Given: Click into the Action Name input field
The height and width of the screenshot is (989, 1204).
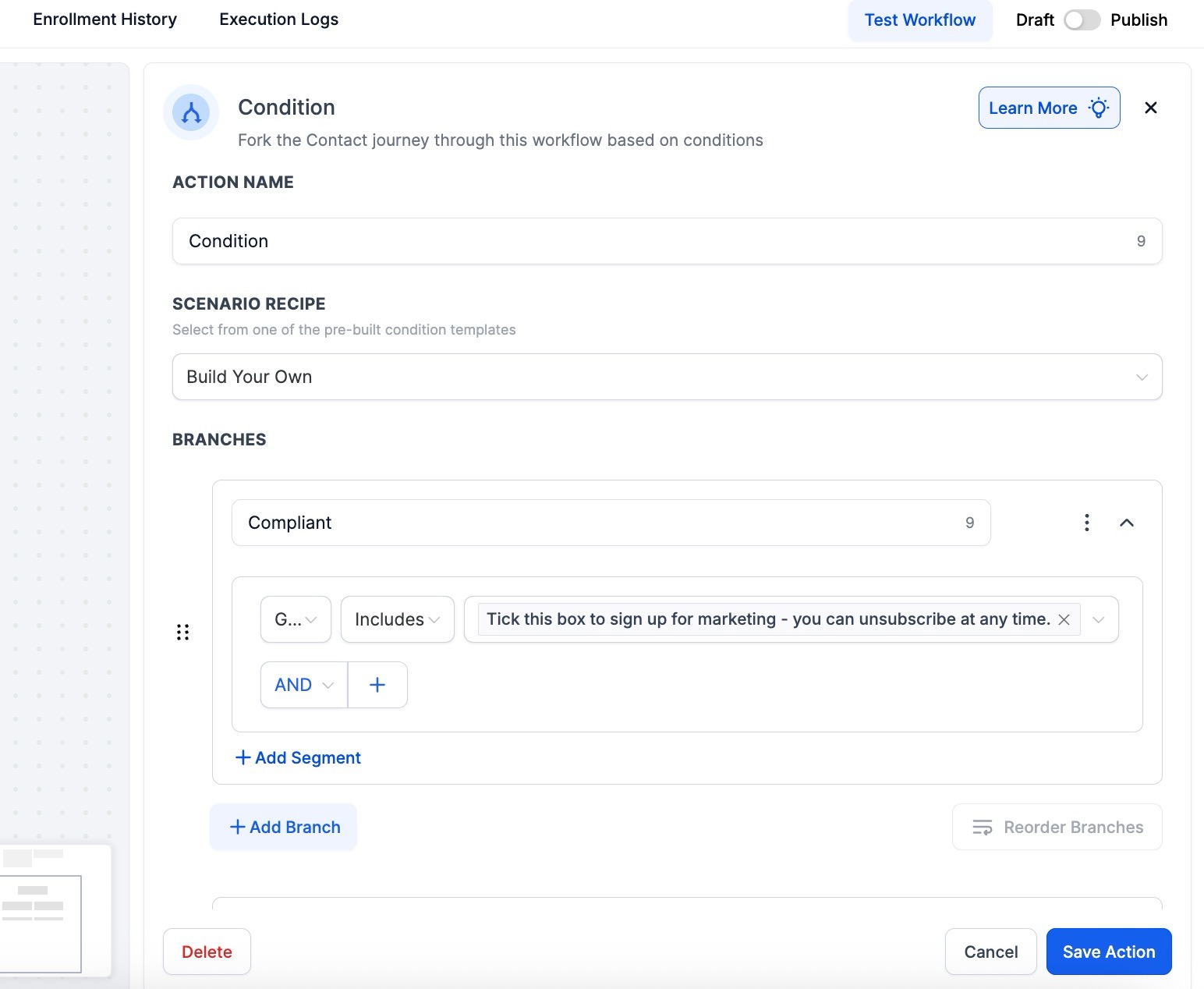Looking at the screenshot, I should 655,241.
